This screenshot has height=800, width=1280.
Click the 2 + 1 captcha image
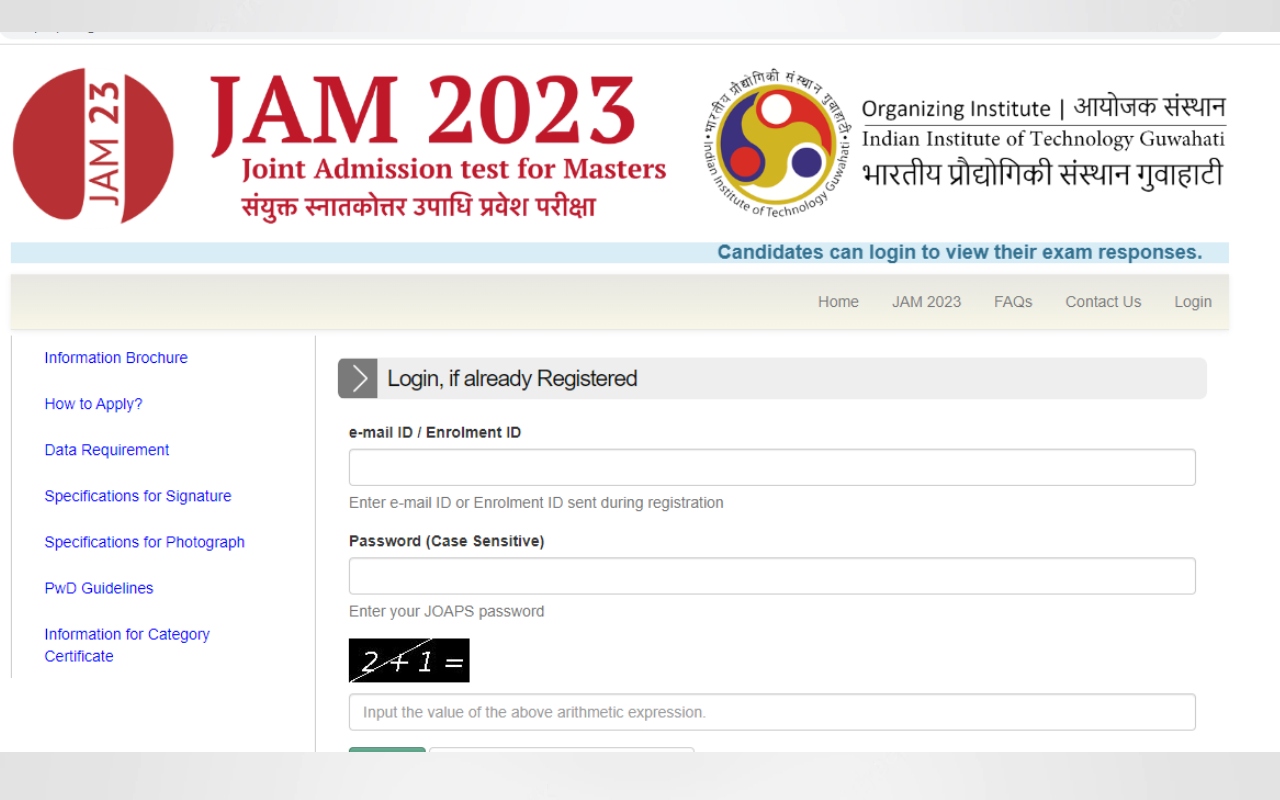click(x=409, y=660)
